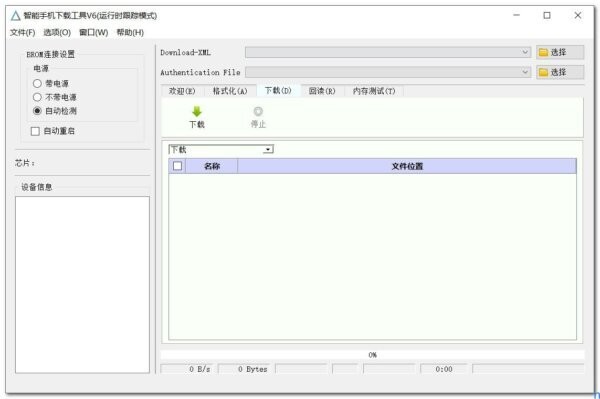Enable the 自动重启 checkbox

coord(35,131)
